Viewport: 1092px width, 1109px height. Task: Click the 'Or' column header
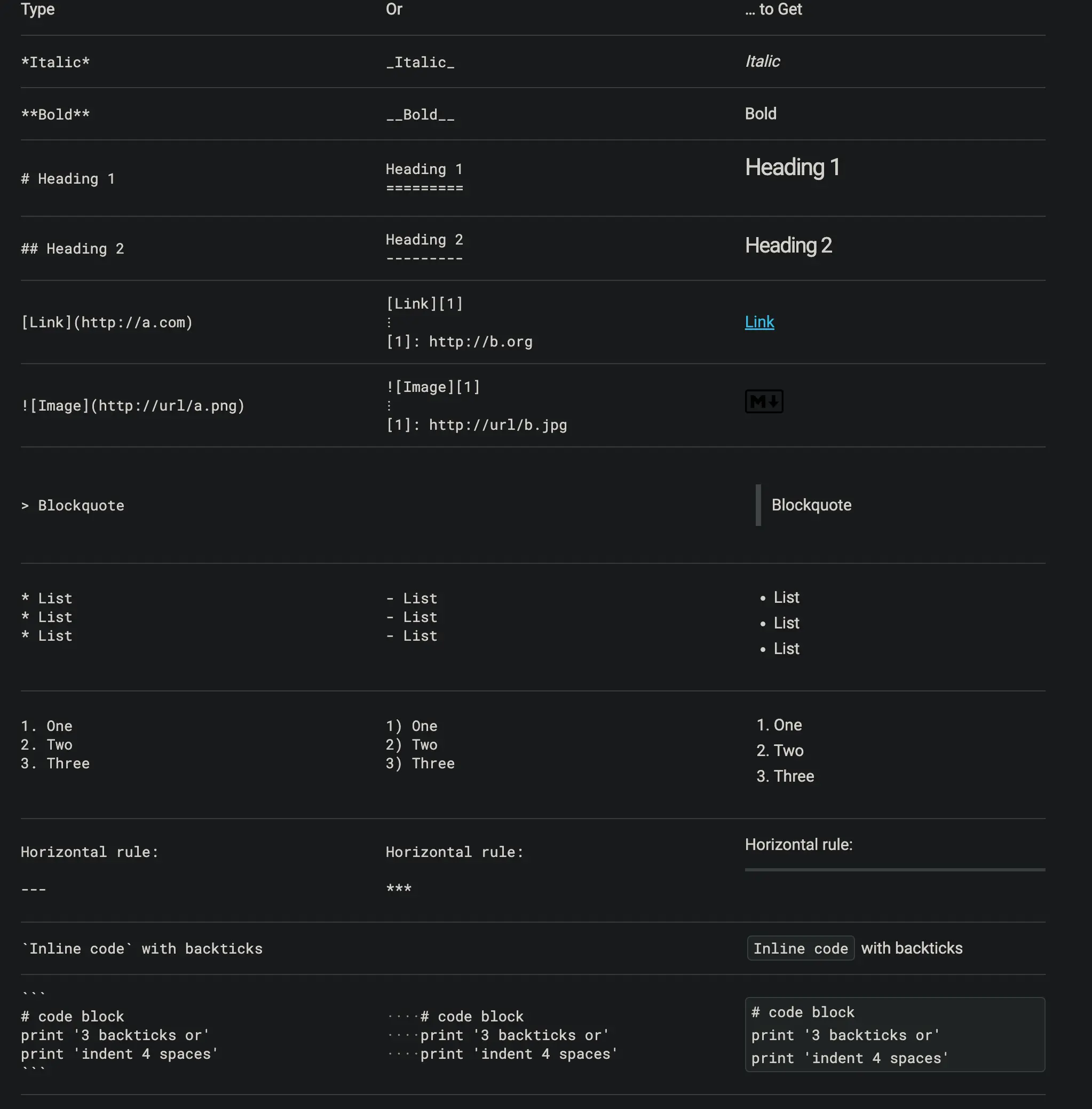point(393,9)
